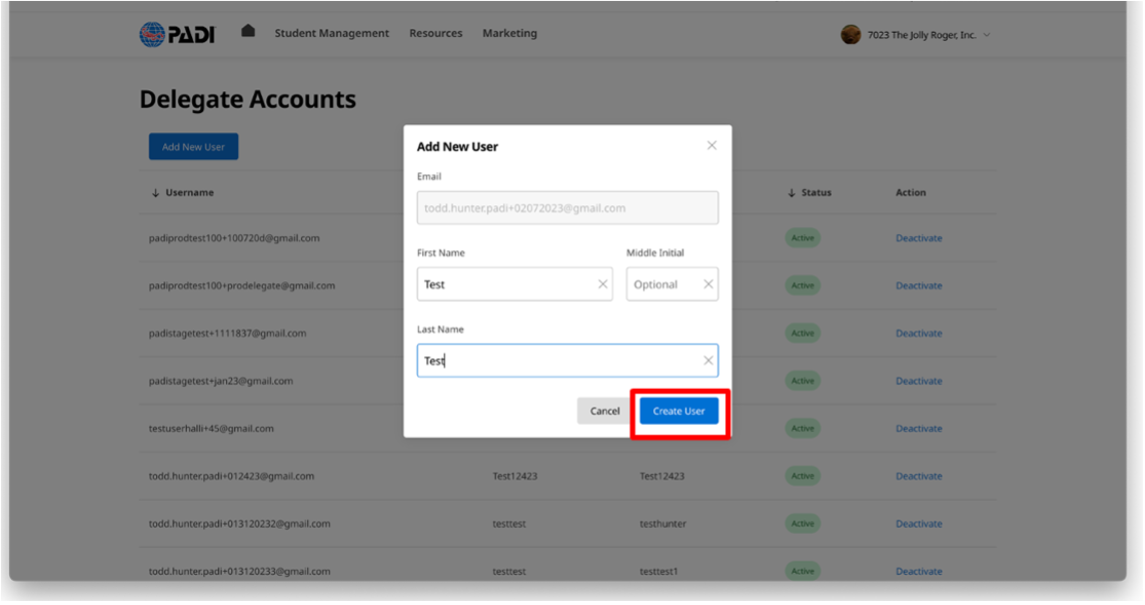Click the Add New User button
The width and height of the screenshot is (1145, 605).
(194, 147)
